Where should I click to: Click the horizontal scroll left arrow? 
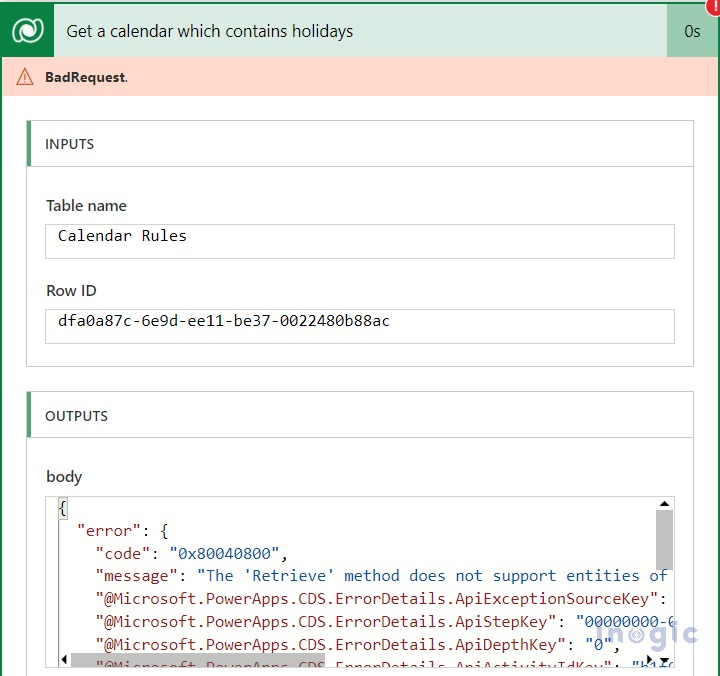(x=64, y=660)
